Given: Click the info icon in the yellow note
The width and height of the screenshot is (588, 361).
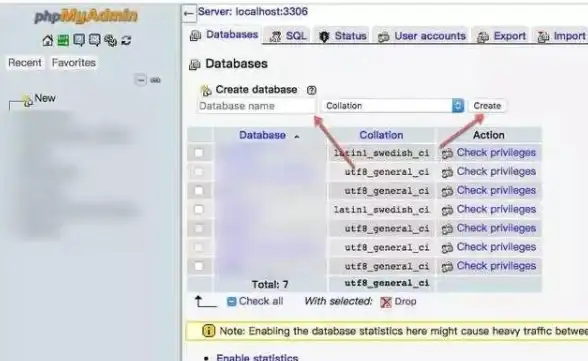Looking at the screenshot, I should tap(208, 331).
